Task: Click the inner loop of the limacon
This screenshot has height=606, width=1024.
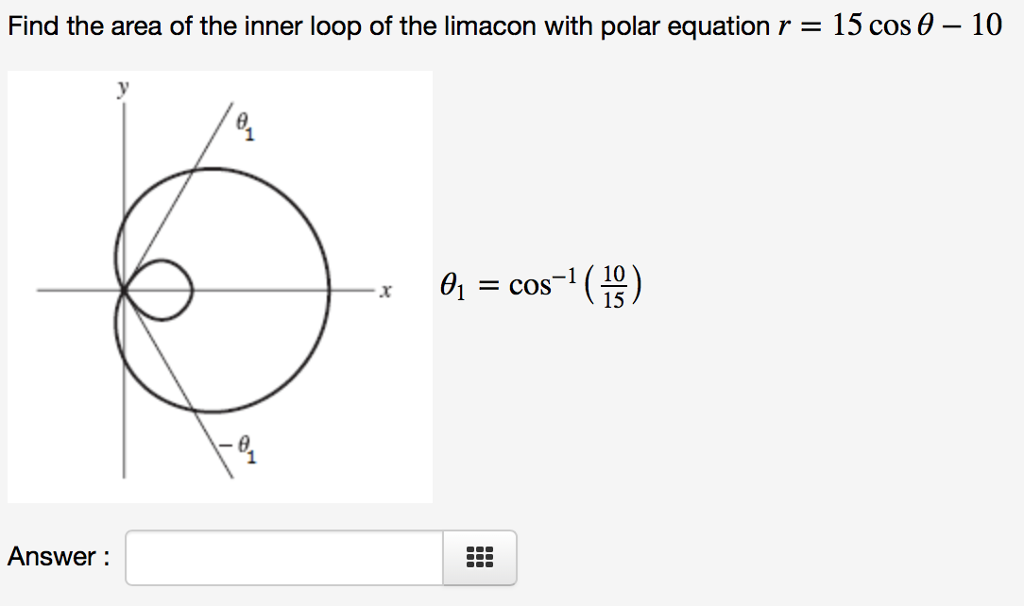Action: tap(159, 290)
